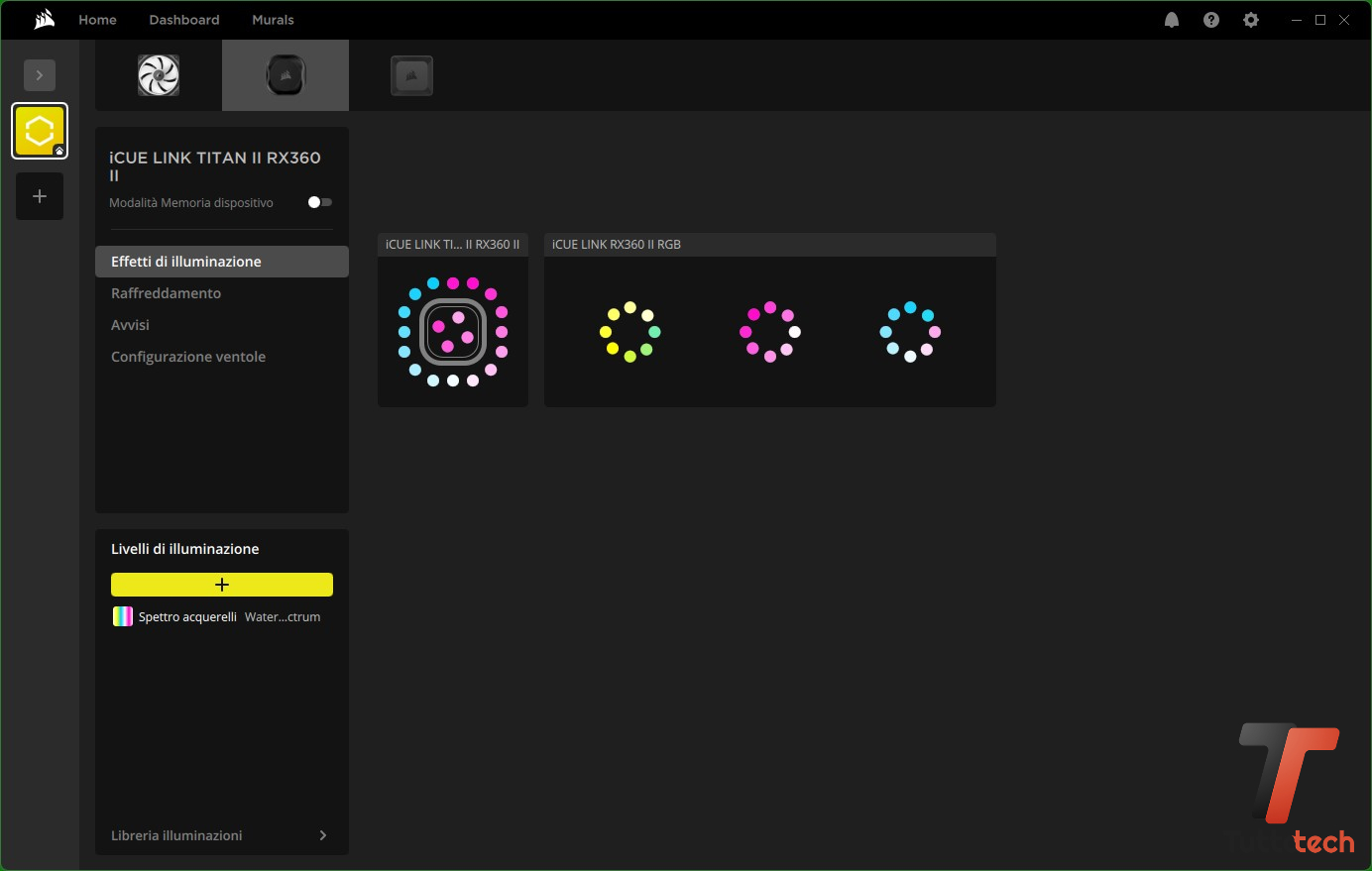Viewport: 1372px width, 871px height.
Task: Open the help question mark icon
Action: (x=1211, y=20)
